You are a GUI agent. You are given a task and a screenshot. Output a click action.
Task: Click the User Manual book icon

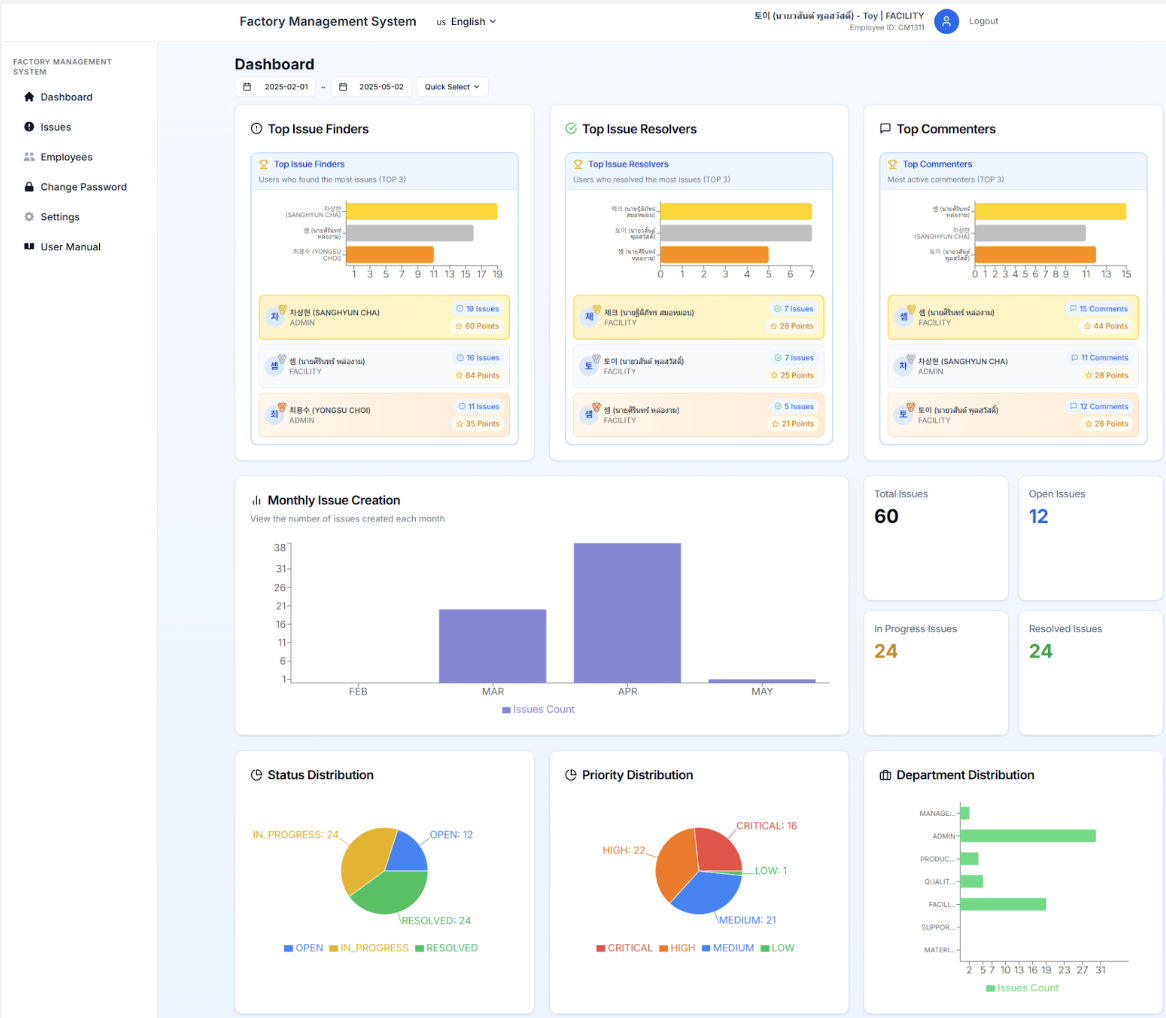pos(29,246)
